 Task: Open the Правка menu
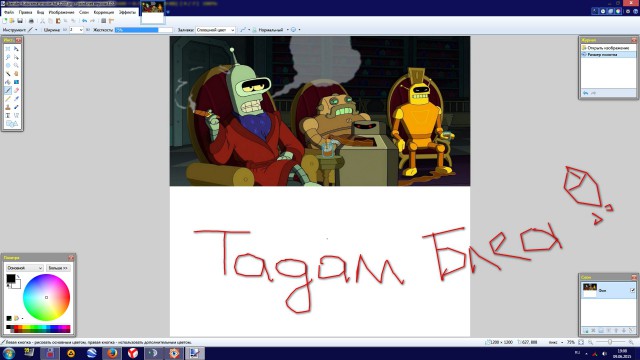(x=25, y=12)
